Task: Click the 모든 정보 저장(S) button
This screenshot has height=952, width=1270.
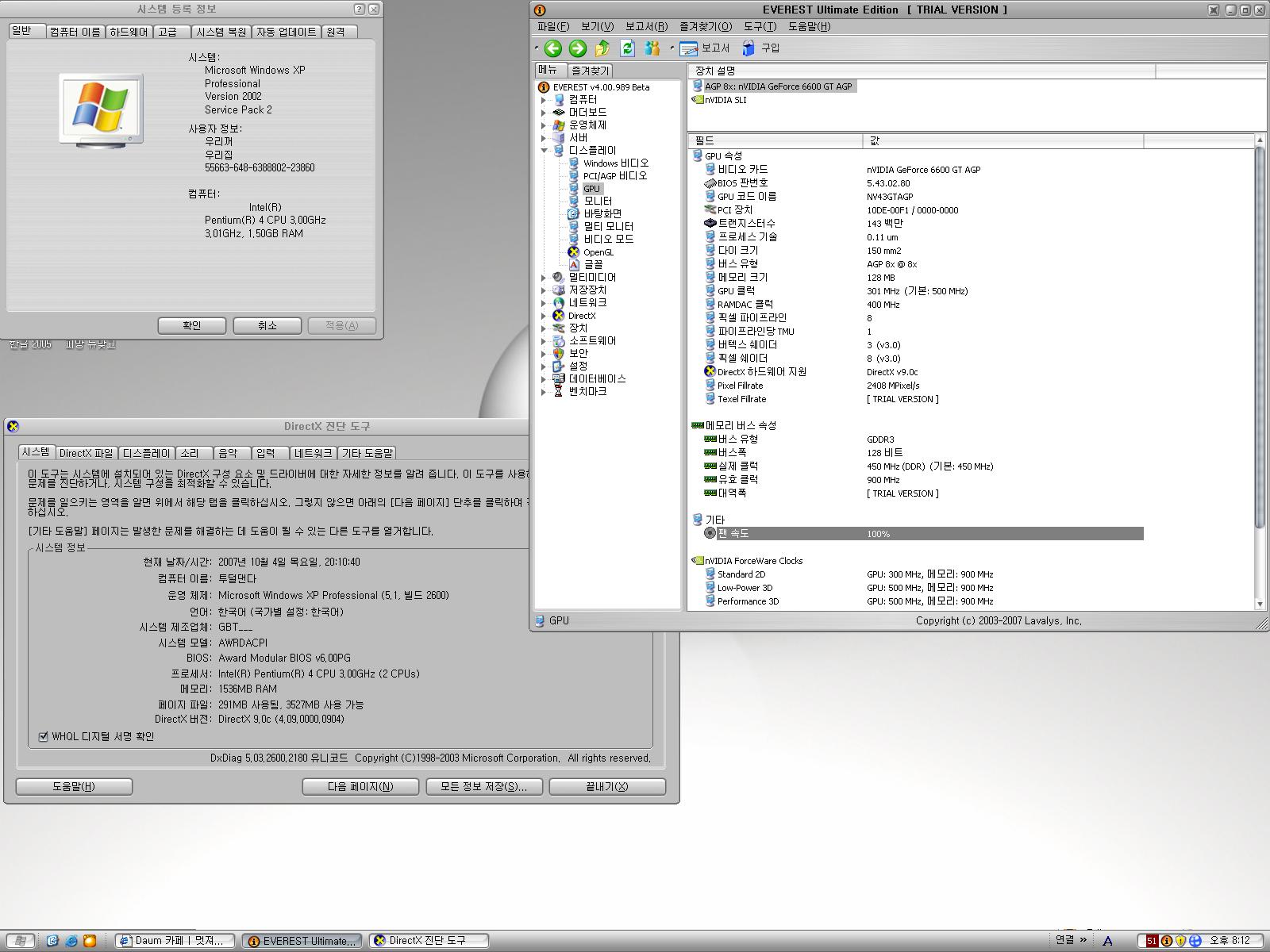Action: 484,786
